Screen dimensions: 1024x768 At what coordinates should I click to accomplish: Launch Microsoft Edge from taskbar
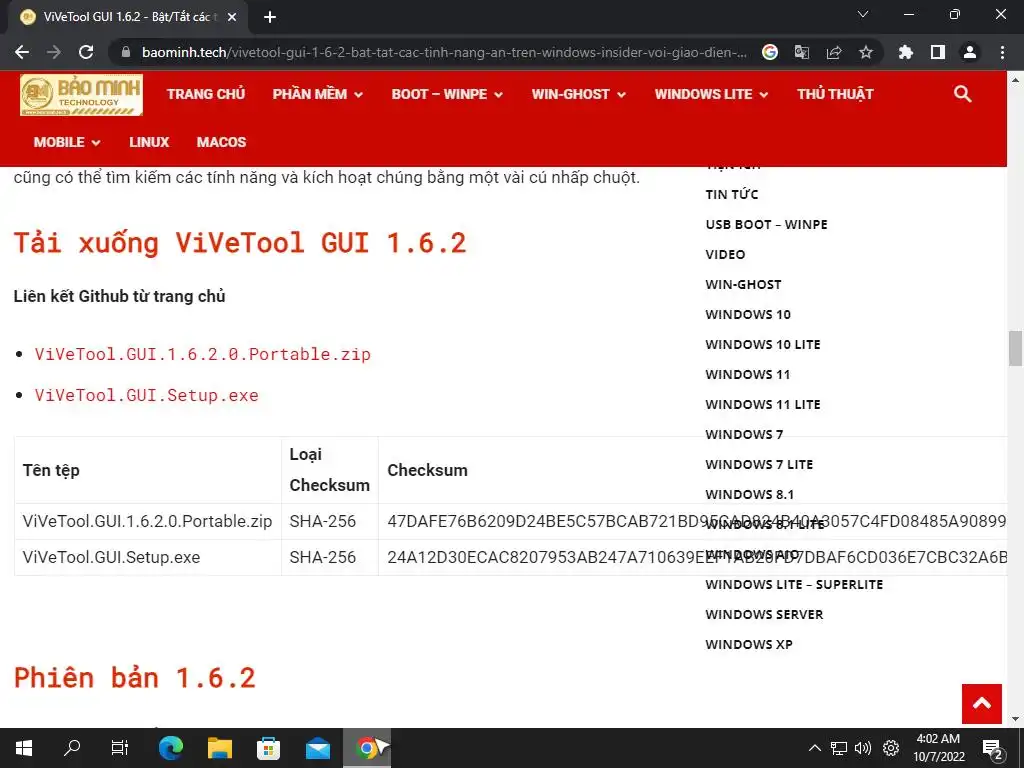click(x=171, y=748)
